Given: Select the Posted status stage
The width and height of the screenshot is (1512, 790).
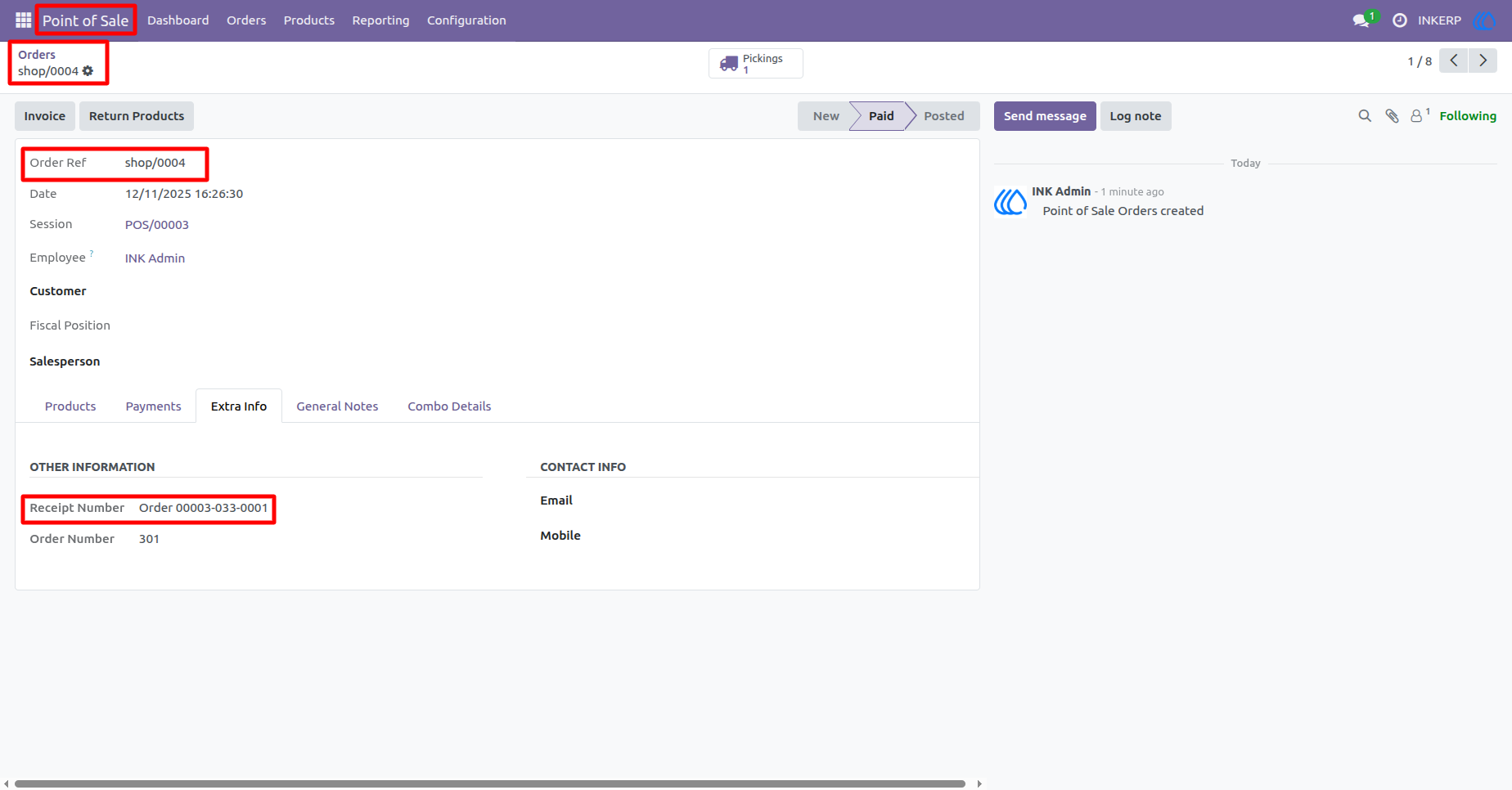Looking at the screenshot, I should point(944,116).
